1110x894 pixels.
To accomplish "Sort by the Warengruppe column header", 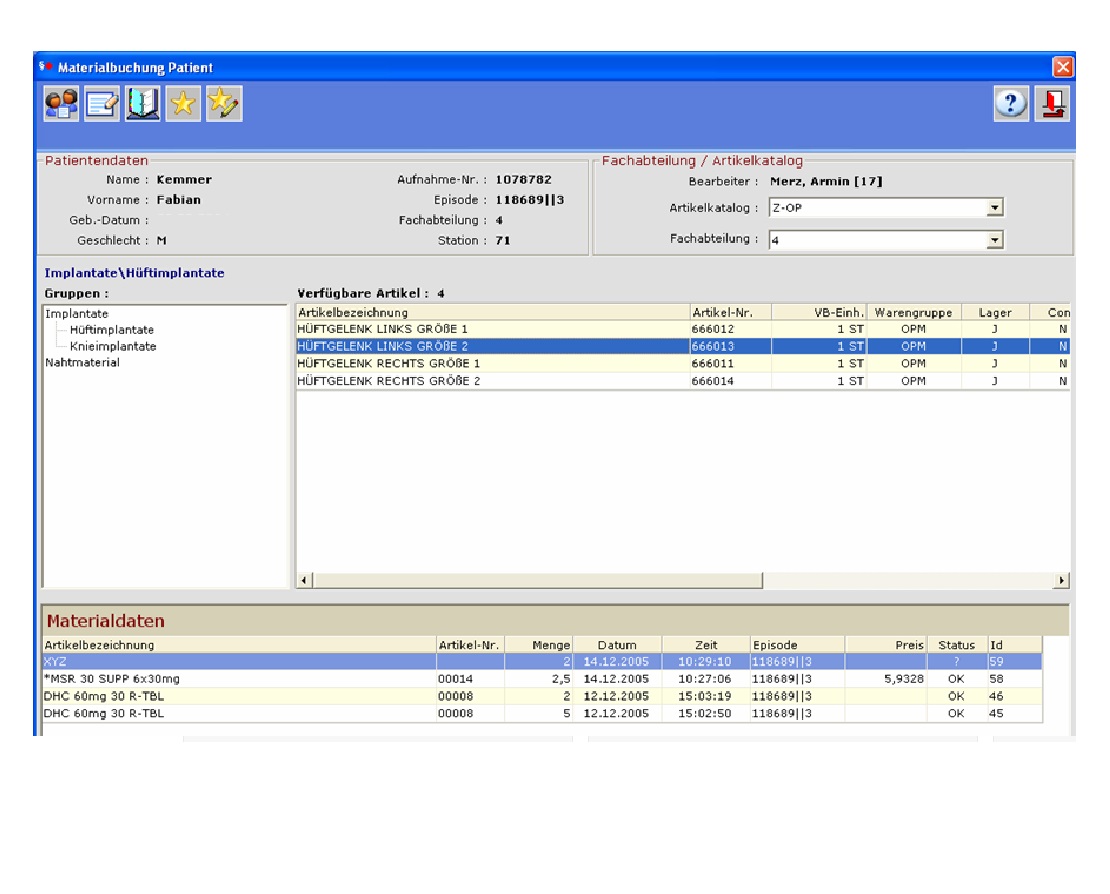I will pyautogui.click(x=914, y=312).
